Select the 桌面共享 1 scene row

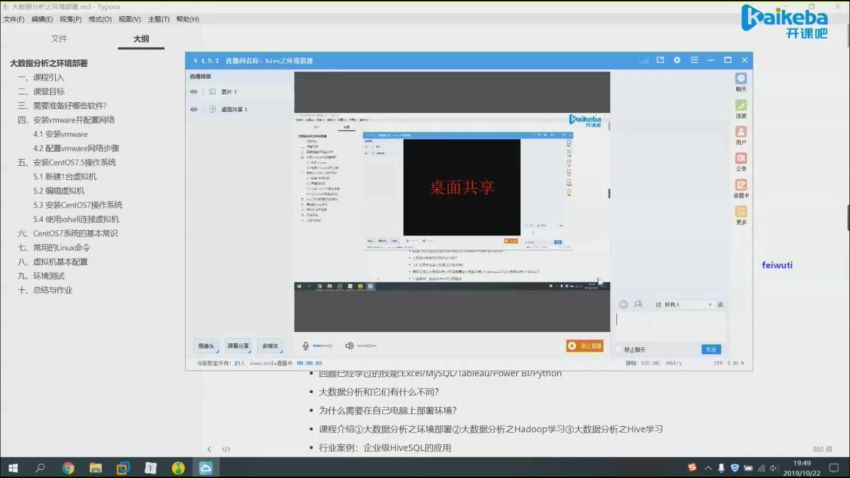coord(239,109)
